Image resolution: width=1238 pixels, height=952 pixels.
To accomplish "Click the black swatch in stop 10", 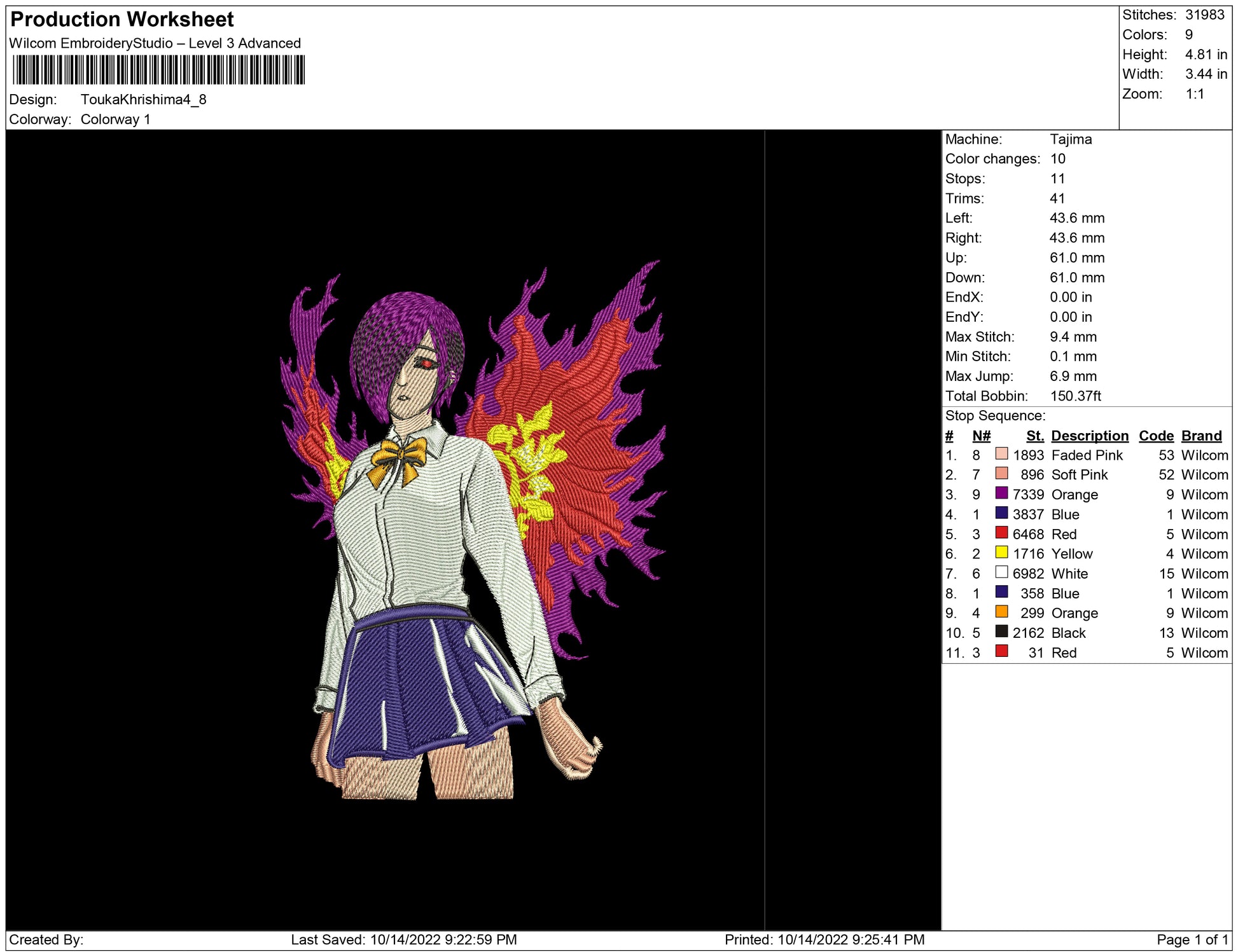I will (1001, 631).
